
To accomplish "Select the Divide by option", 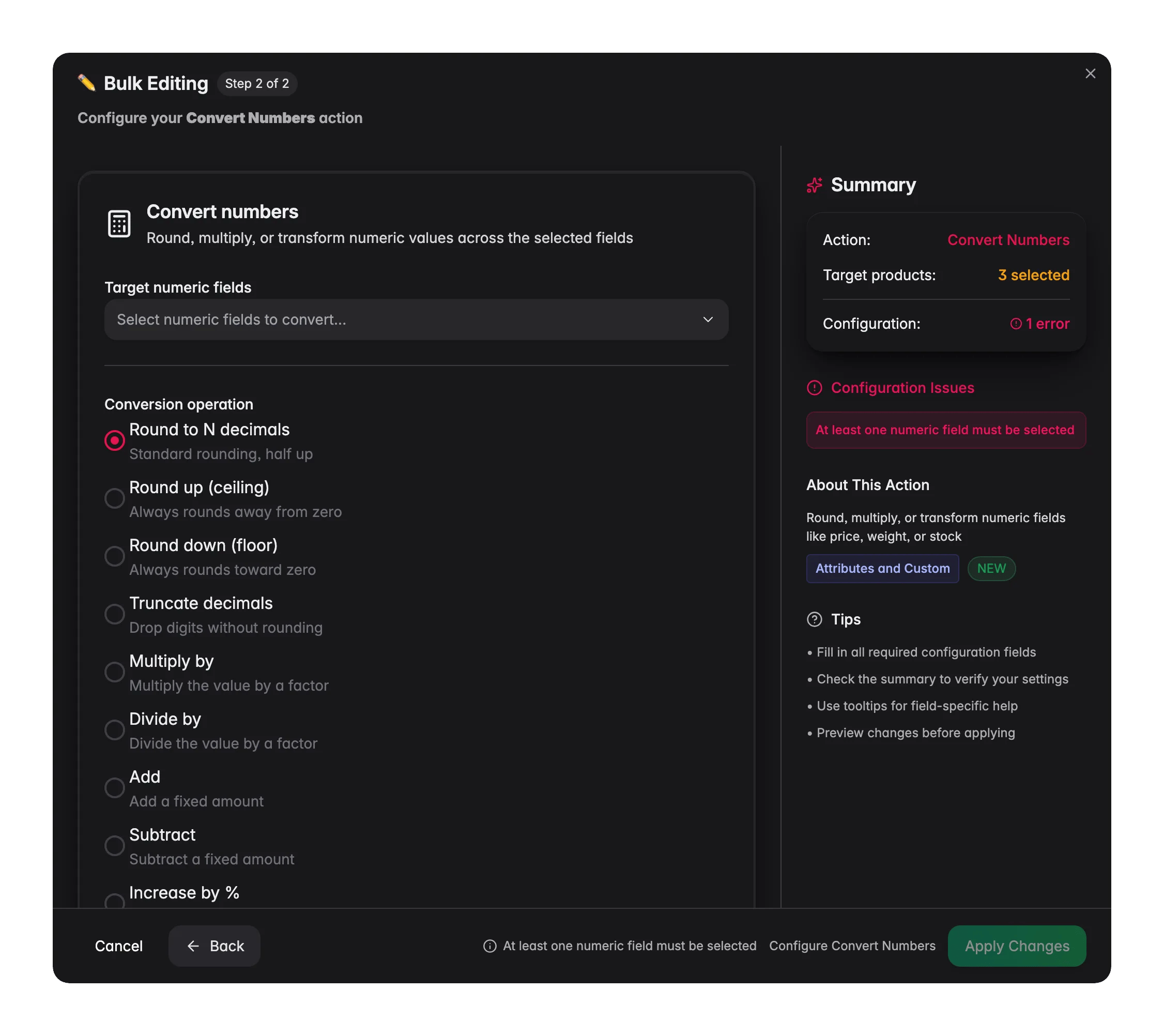I will click(x=114, y=730).
